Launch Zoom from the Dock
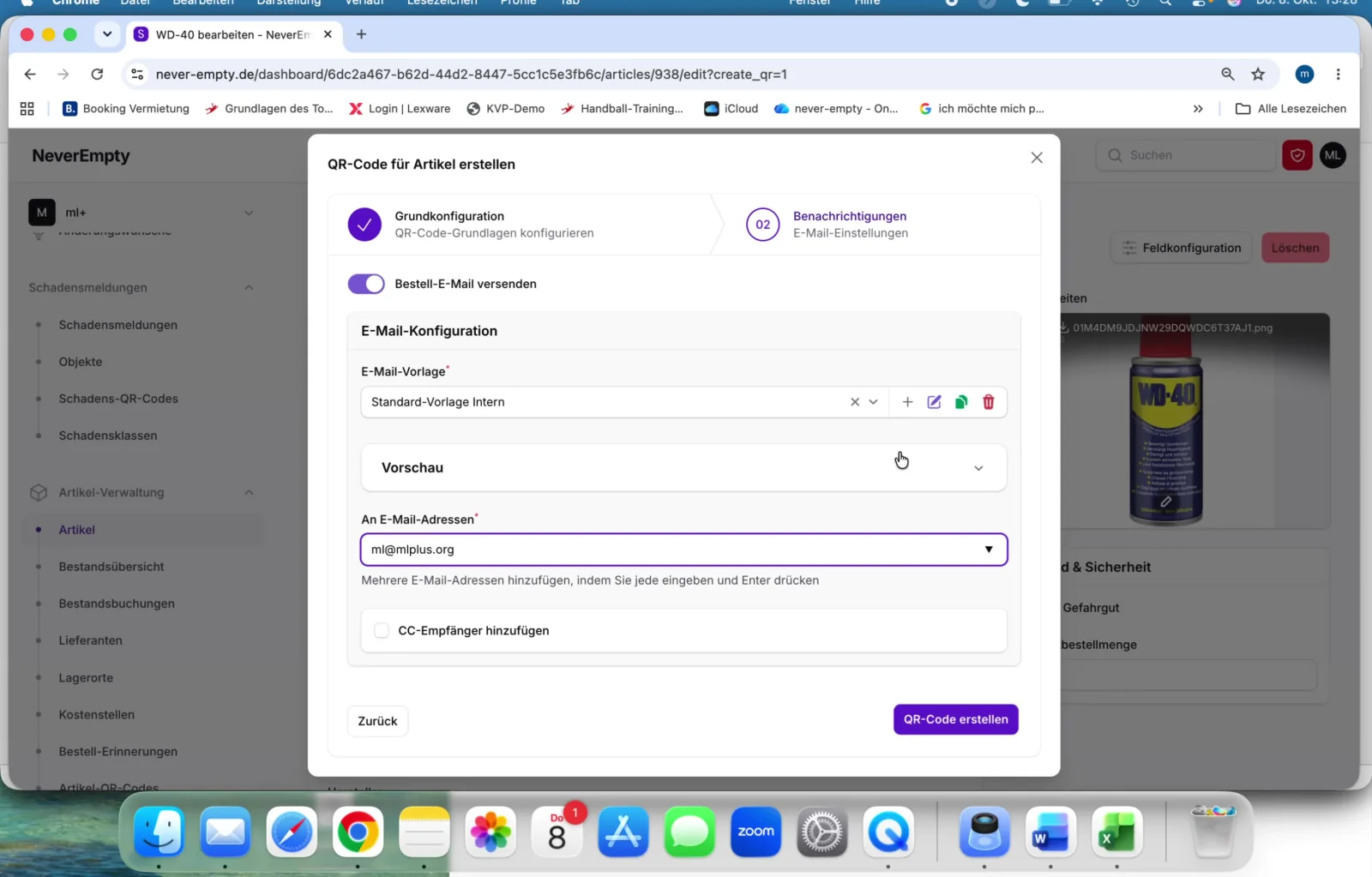 [x=755, y=832]
